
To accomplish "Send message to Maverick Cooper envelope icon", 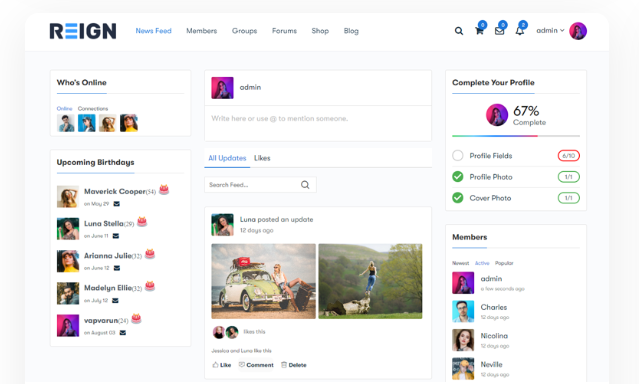I will pos(117,204).
